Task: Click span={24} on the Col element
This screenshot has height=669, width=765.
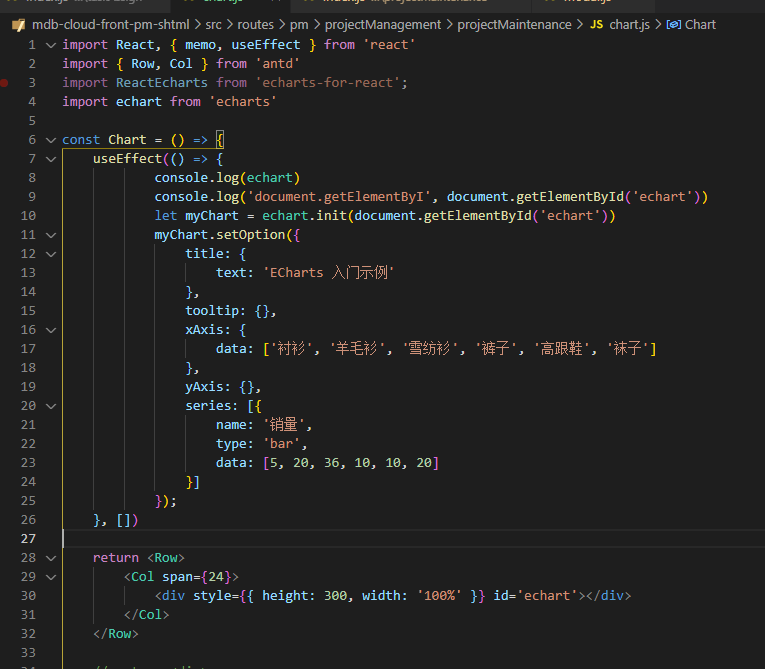Action: (196, 577)
